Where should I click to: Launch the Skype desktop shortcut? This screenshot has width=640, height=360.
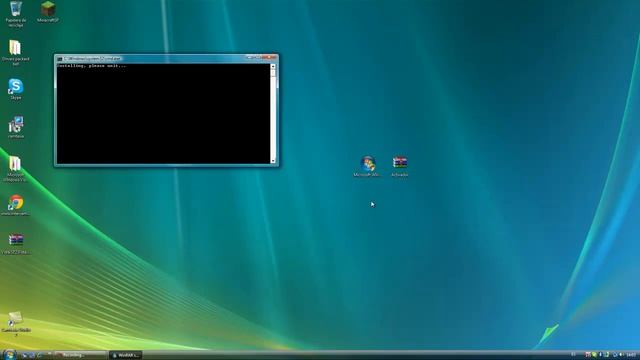(16, 89)
